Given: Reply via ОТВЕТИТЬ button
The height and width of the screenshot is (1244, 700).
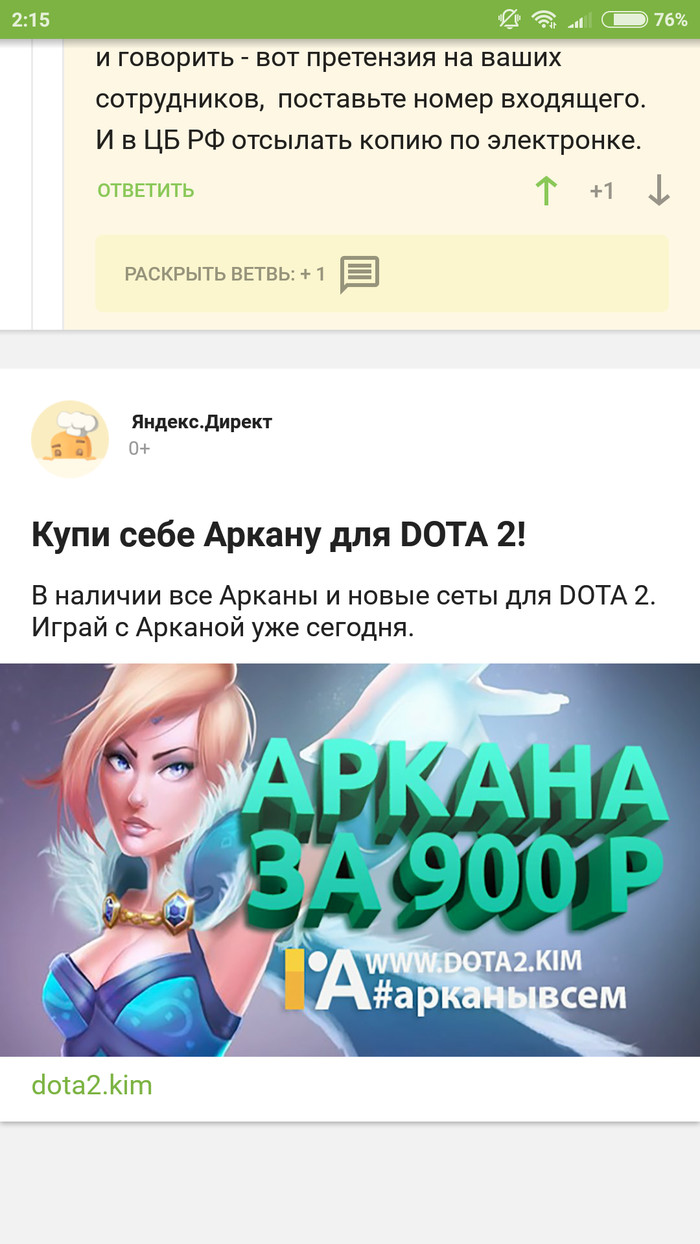Looking at the screenshot, I should click(x=146, y=190).
